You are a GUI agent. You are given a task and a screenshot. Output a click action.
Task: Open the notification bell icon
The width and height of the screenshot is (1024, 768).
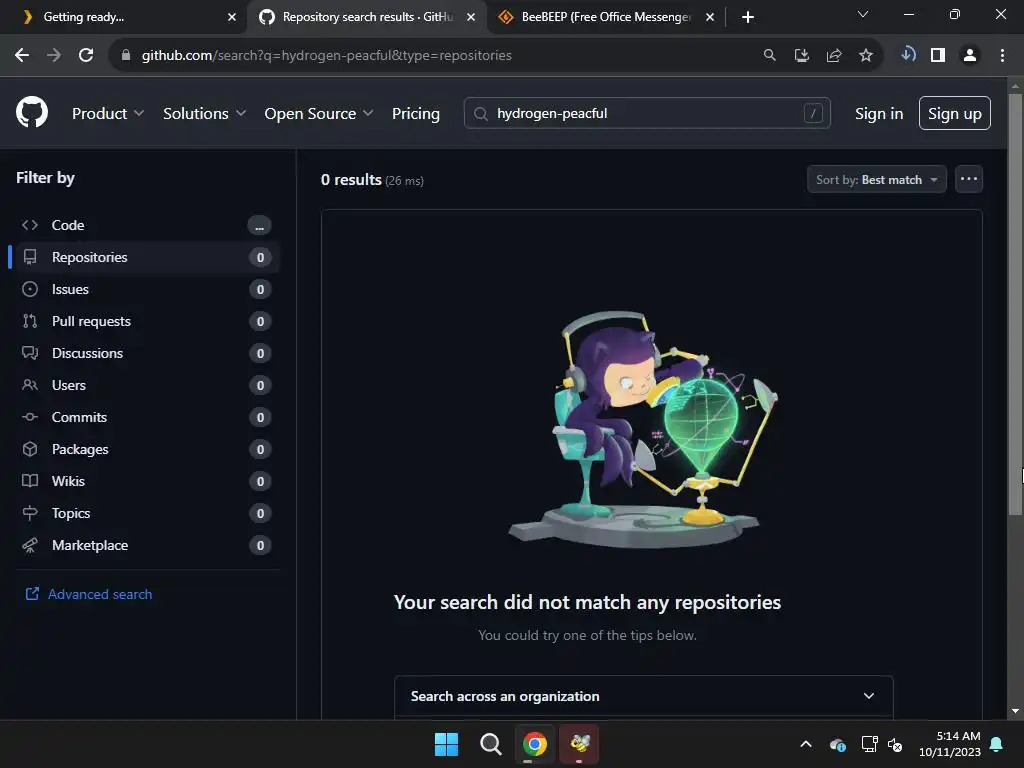coord(997,744)
